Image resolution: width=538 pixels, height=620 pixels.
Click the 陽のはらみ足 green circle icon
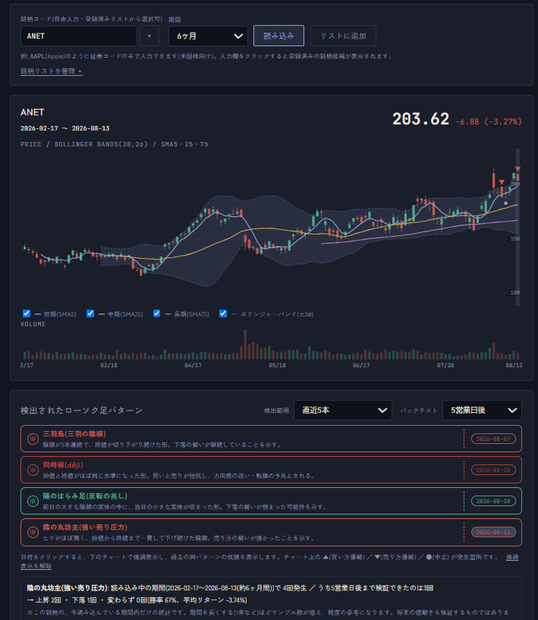point(33,501)
